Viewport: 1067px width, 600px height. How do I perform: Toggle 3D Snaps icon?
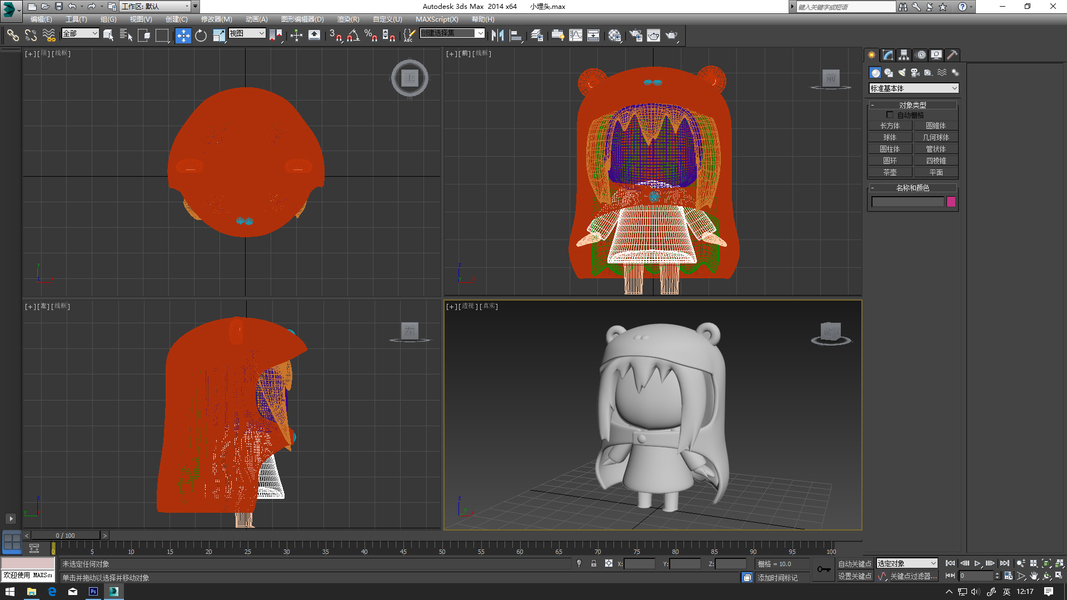(335, 35)
